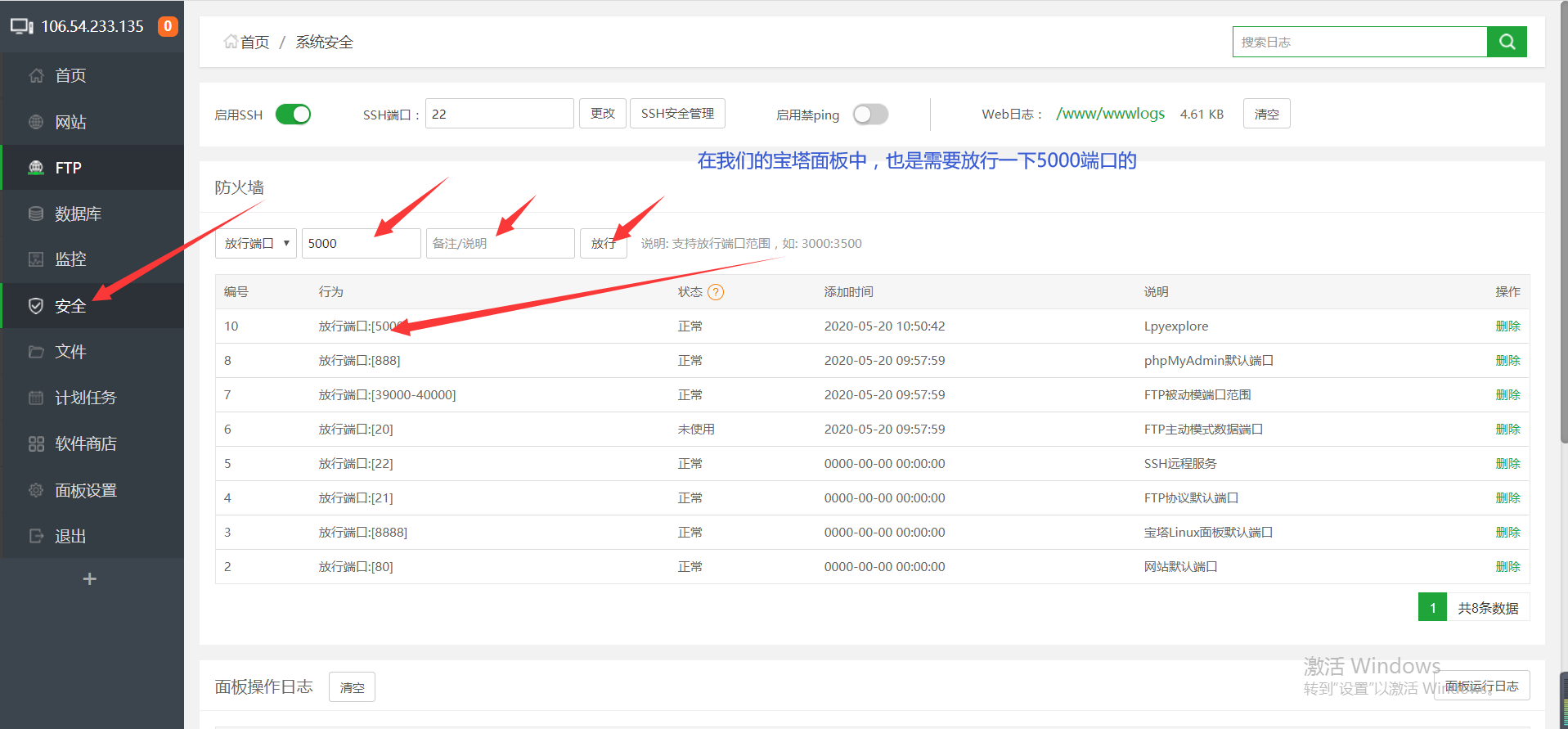Open SSH安全管理
This screenshot has width=1568, height=729.
[677, 114]
